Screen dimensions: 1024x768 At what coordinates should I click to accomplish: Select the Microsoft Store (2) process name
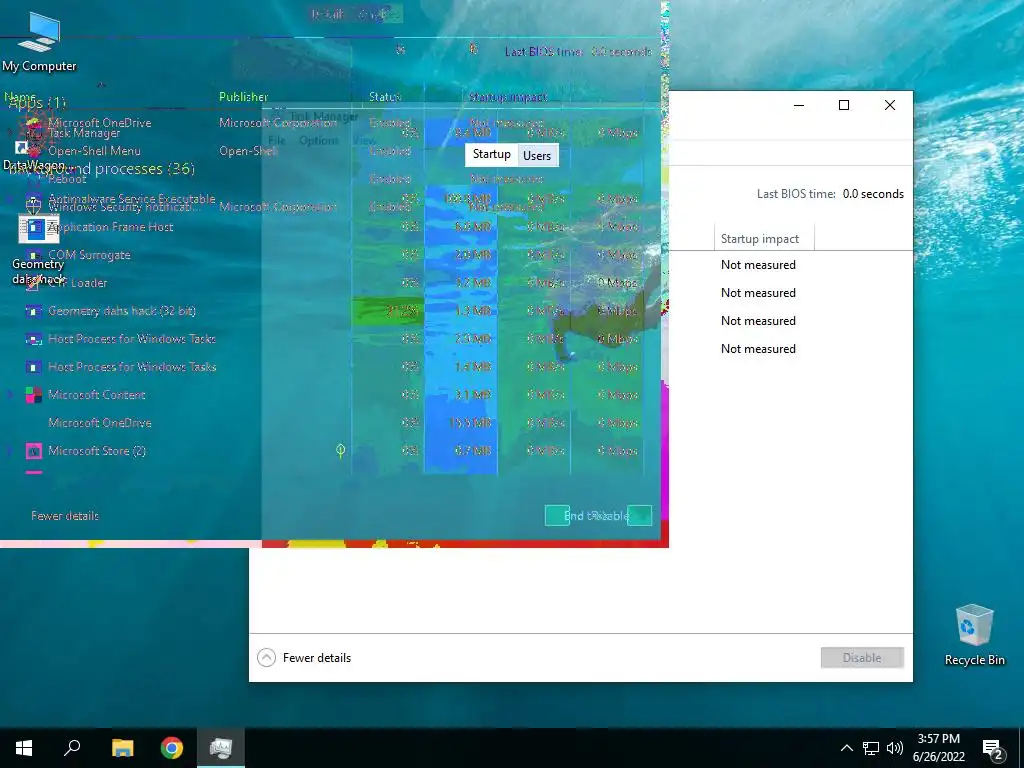click(x=97, y=451)
